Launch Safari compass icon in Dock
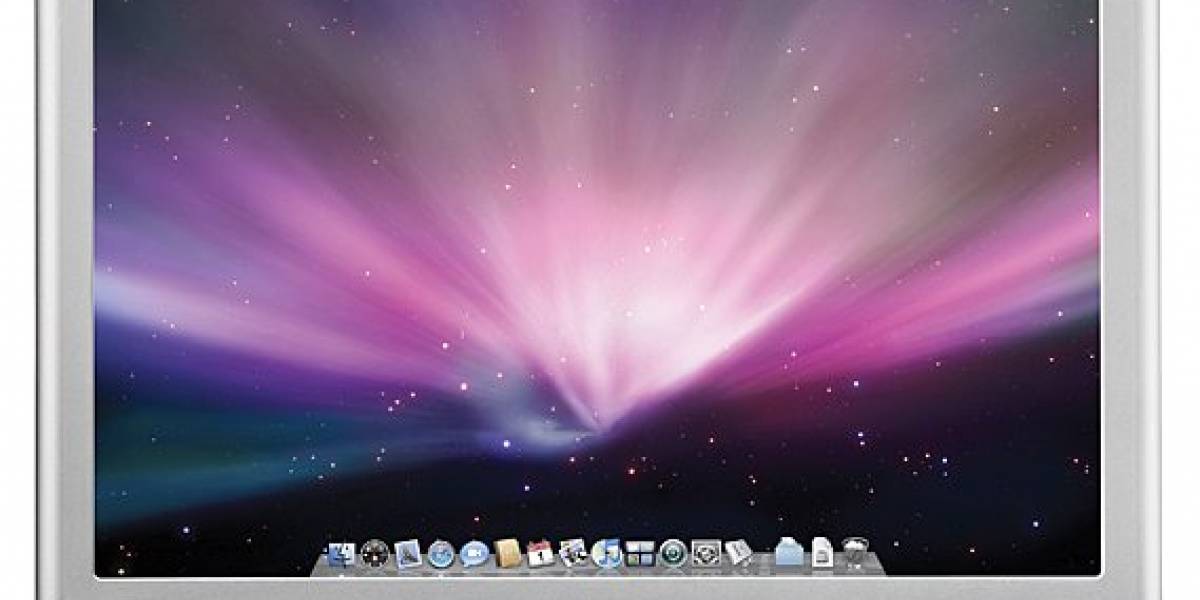The image size is (1200, 600). click(x=441, y=552)
